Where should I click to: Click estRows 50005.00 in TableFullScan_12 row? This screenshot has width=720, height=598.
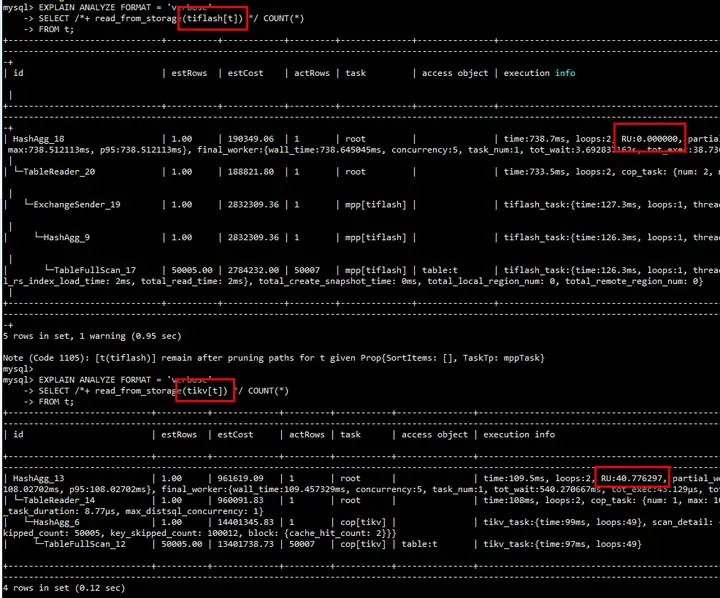pyautogui.click(x=182, y=544)
